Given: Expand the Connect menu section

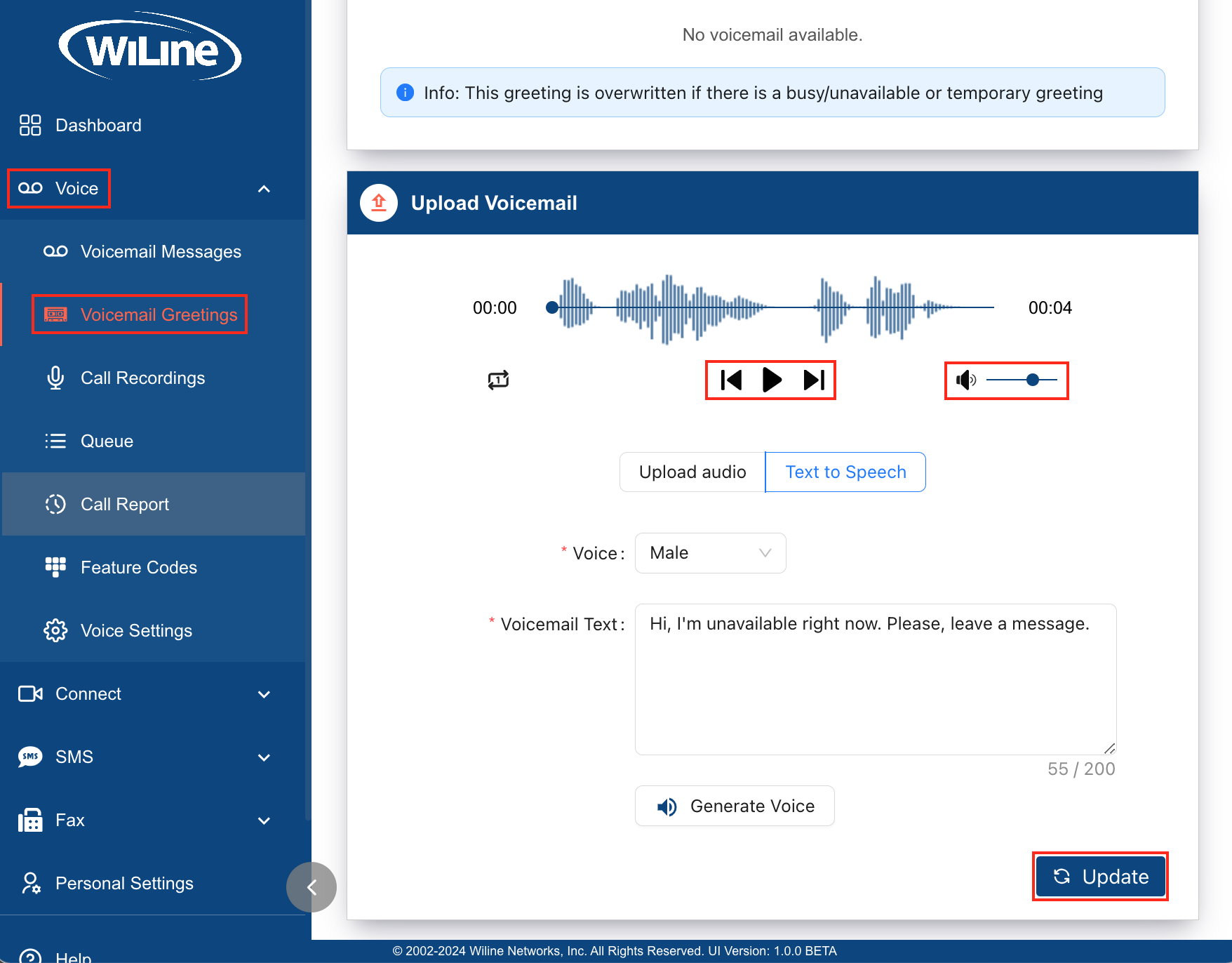Looking at the screenshot, I should (x=264, y=694).
